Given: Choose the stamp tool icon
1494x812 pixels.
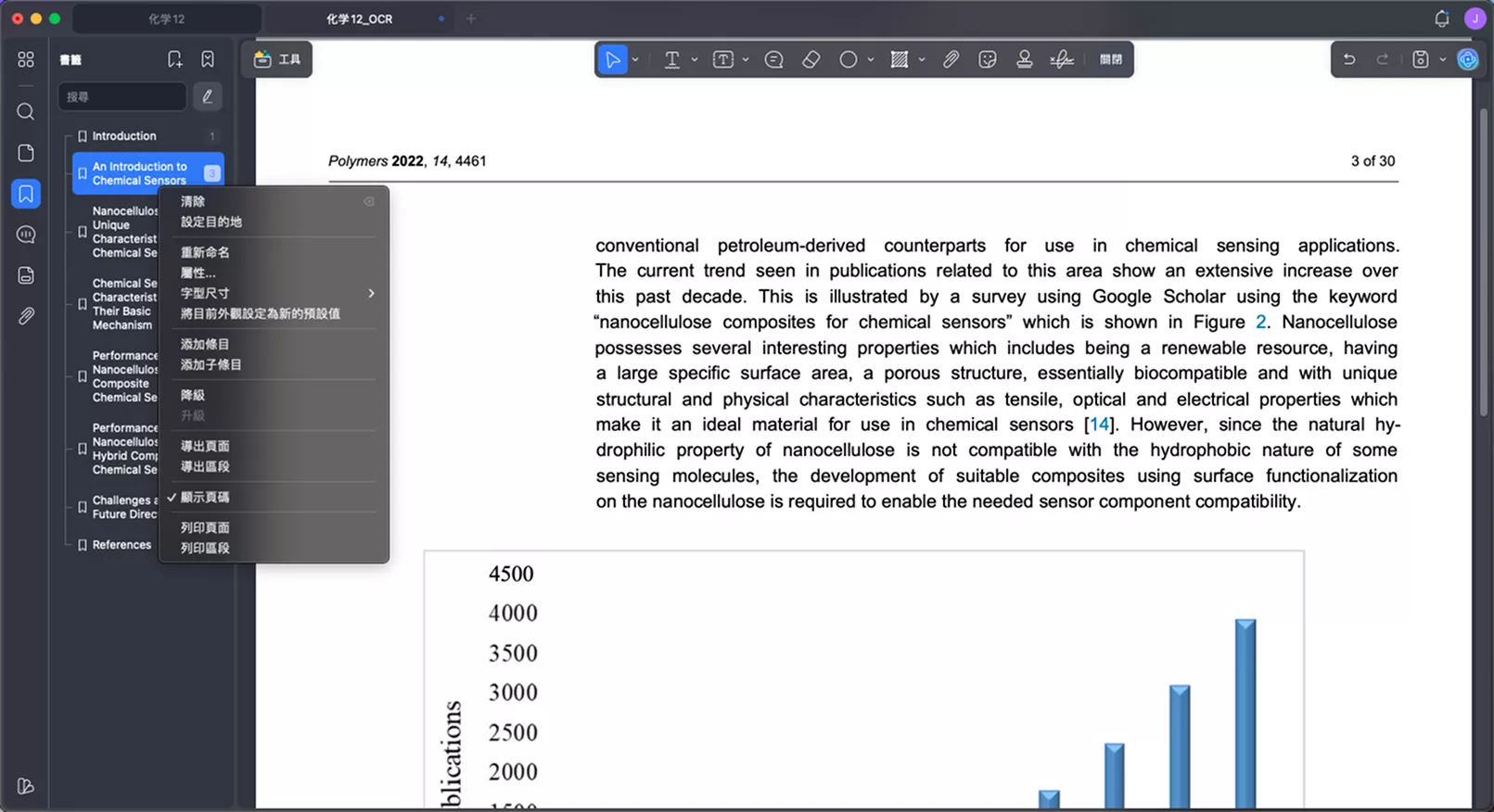Looking at the screenshot, I should pyautogui.click(x=1024, y=59).
